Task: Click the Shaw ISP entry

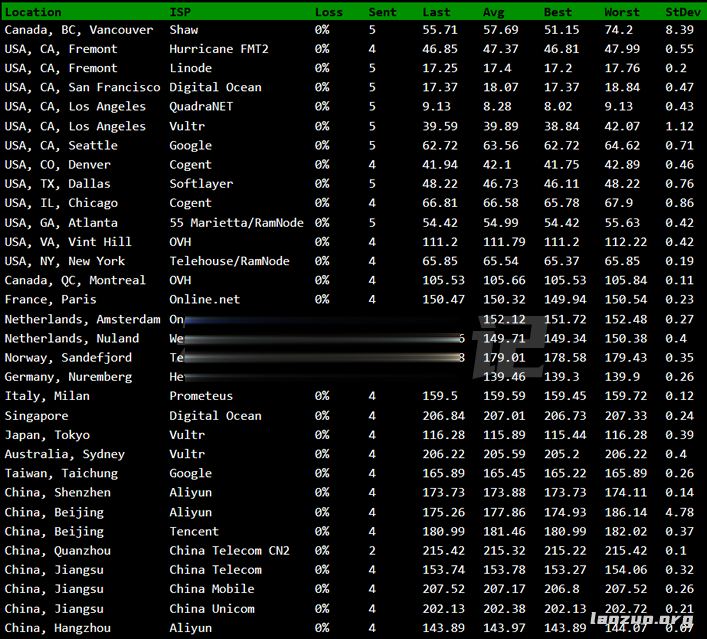Action: tap(184, 30)
